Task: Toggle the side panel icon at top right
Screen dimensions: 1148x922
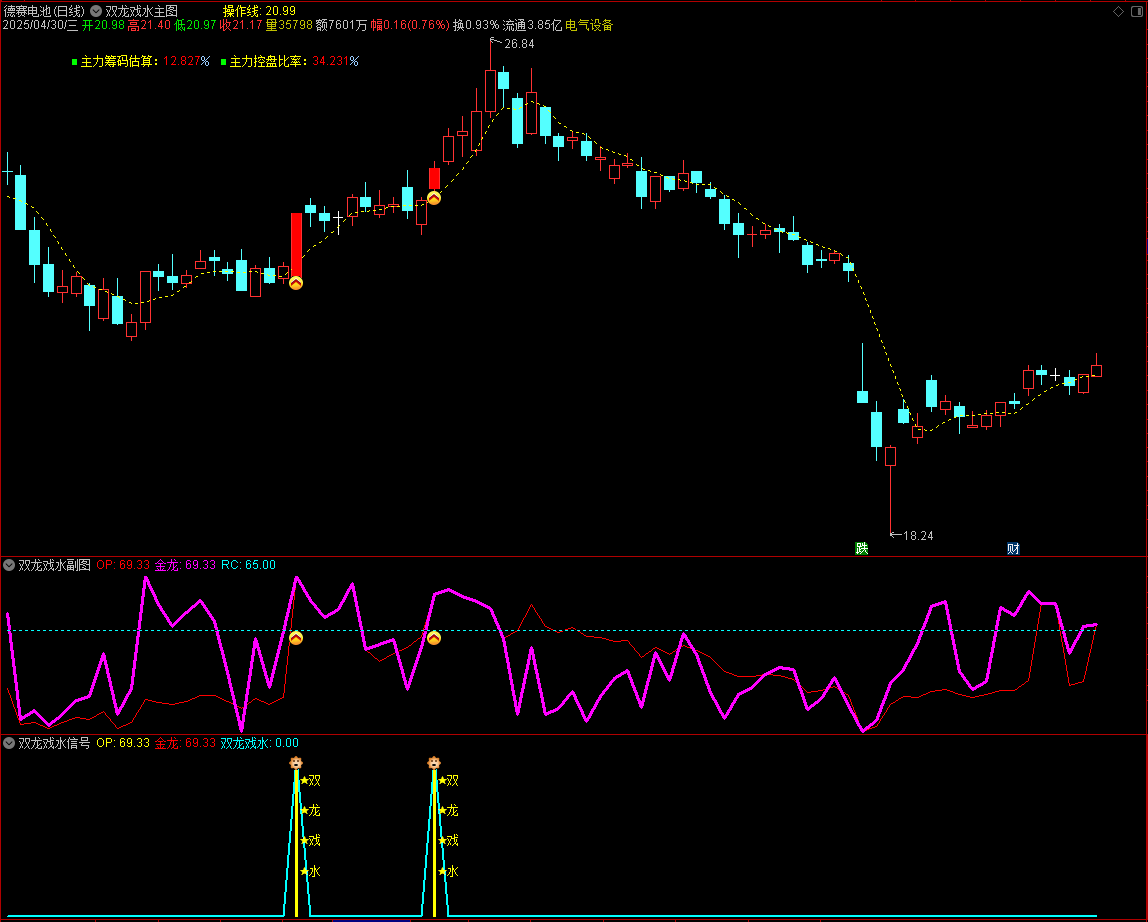Action: click(x=1137, y=11)
